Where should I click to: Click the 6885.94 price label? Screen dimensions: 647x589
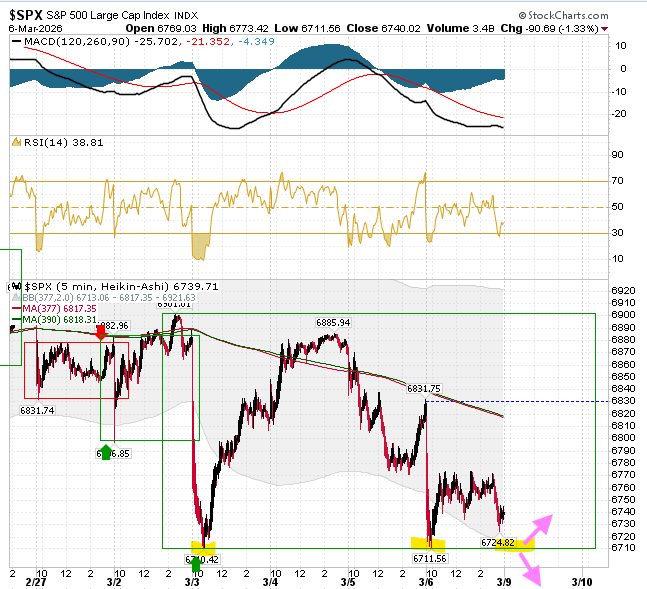[333, 323]
